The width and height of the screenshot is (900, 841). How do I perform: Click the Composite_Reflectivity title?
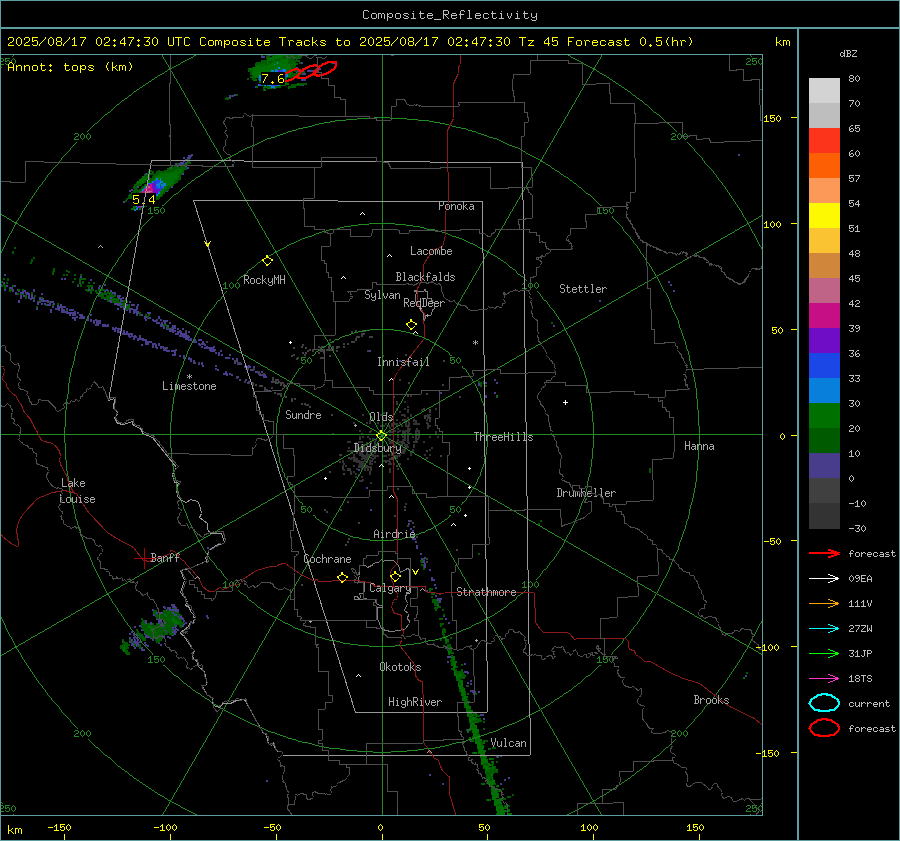click(x=449, y=15)
